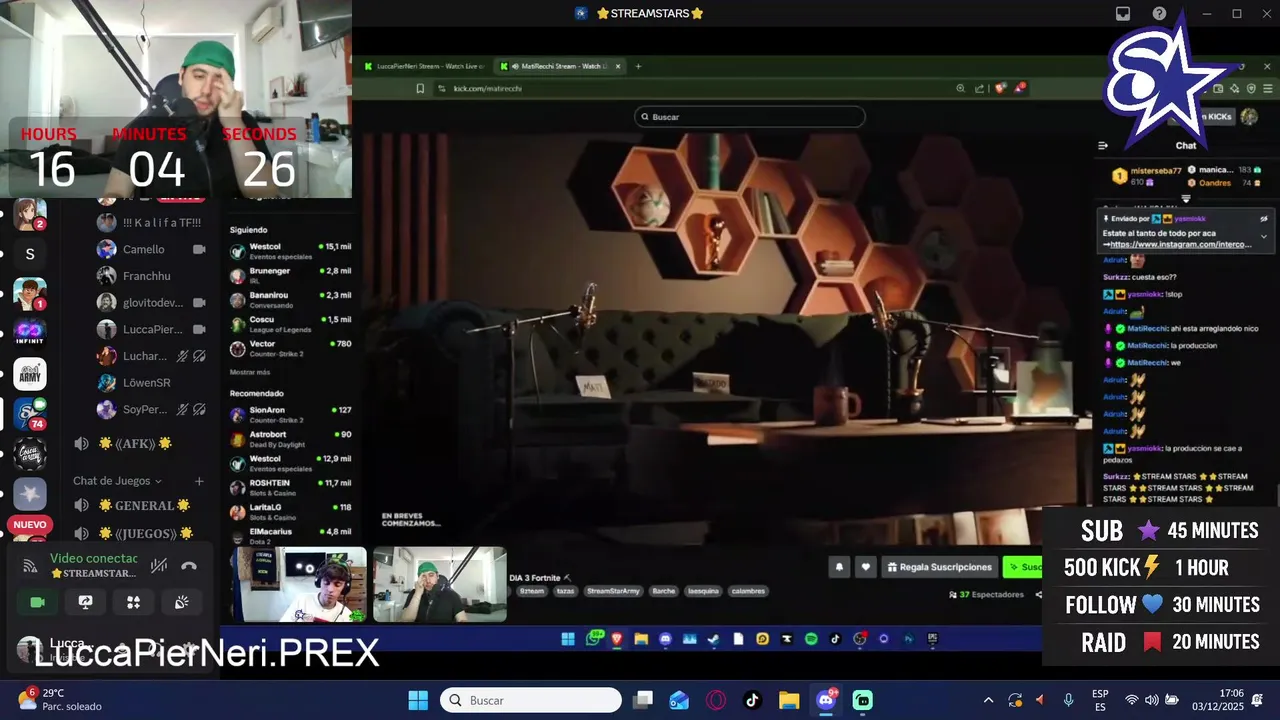The image size is (1280, 720).
Task: Open Astrobort recommended channel
Action: click(x=291, y=439)
